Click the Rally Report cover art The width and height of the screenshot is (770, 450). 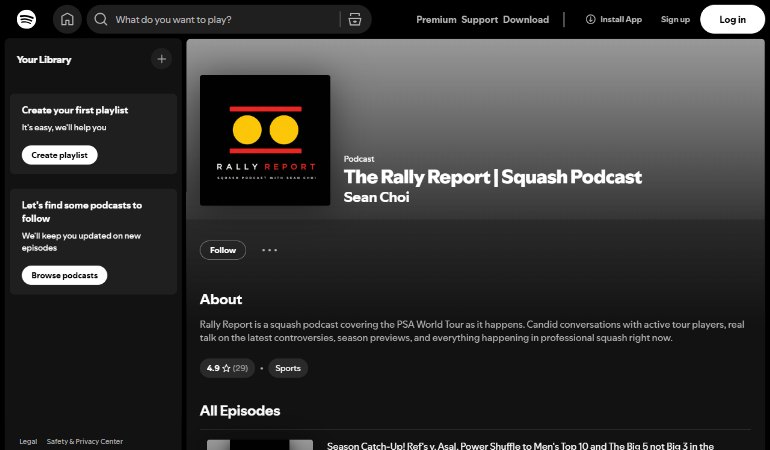click(x=265, y=140)
